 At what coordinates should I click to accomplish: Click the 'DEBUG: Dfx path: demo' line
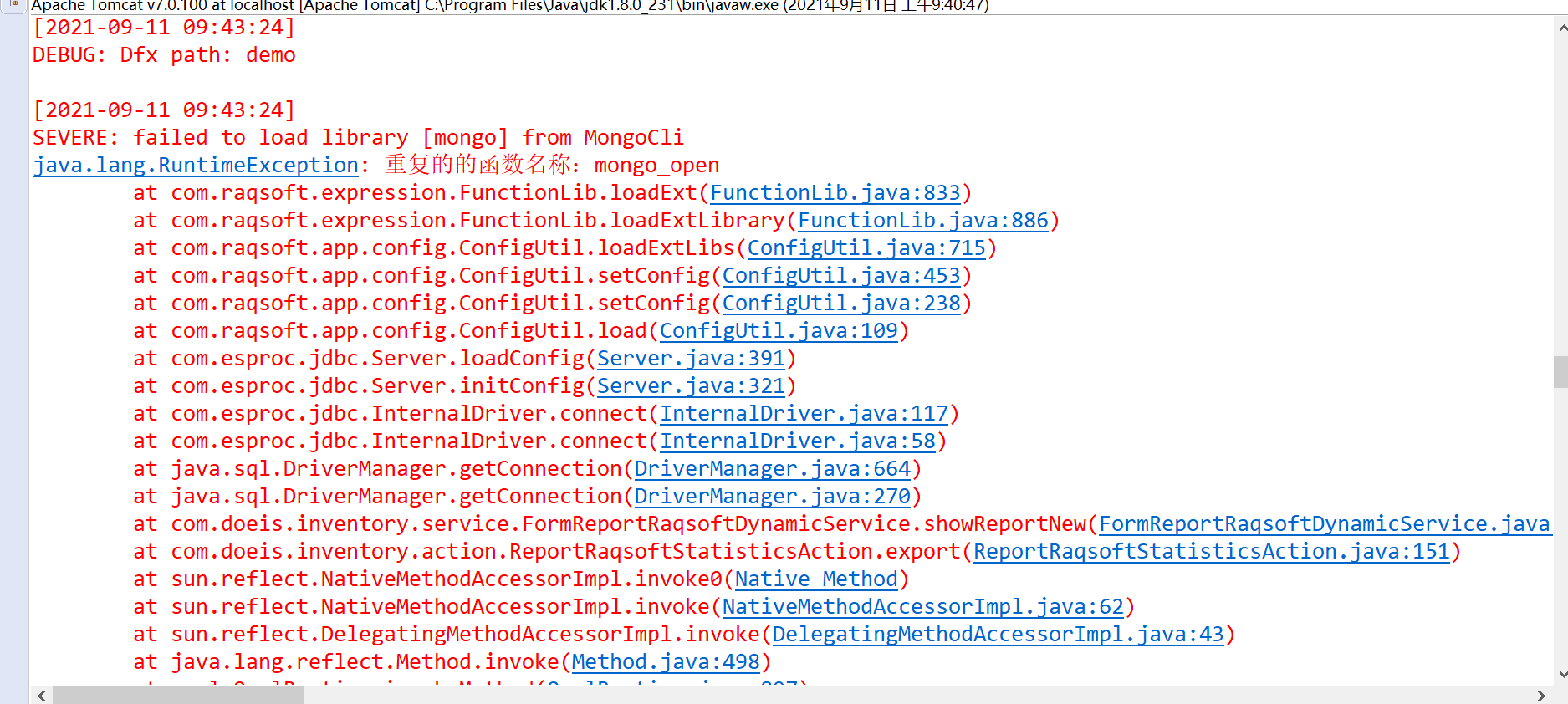pyautogui.click(x=164, y=55)
